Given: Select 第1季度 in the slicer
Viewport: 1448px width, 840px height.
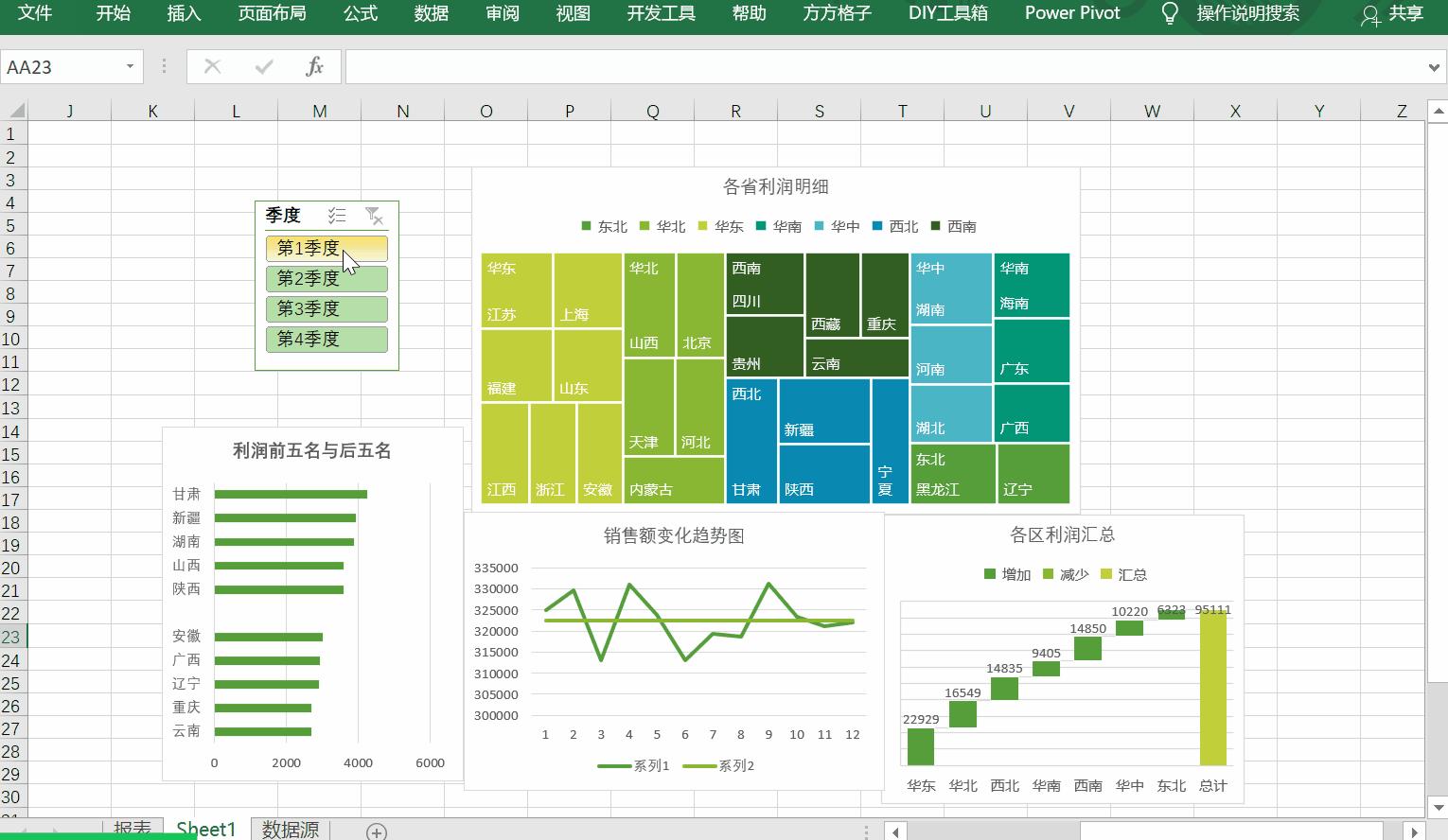Looking at the screenshot, I should pyautogui.click(x=327, y=248).
